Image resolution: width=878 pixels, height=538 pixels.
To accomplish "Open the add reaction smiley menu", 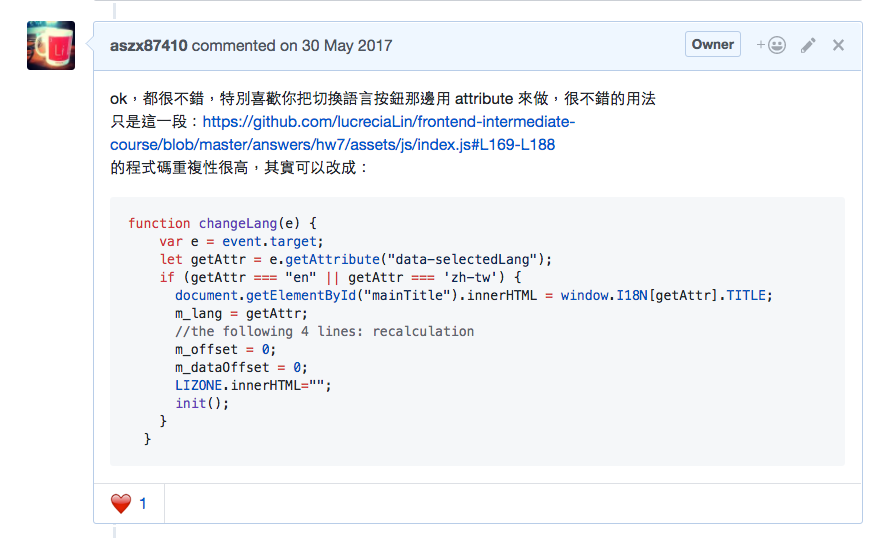I will (x=771, y=45).
